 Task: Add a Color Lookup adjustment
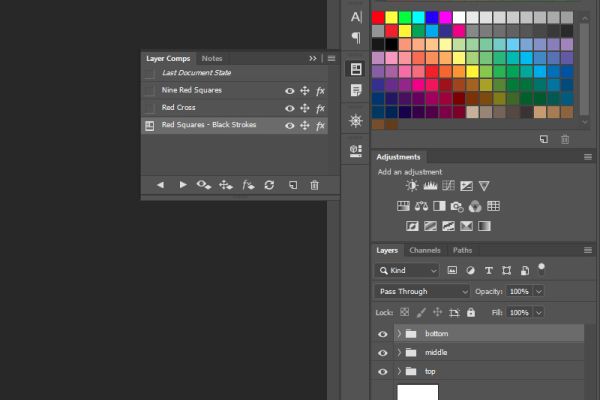[494, 206]
